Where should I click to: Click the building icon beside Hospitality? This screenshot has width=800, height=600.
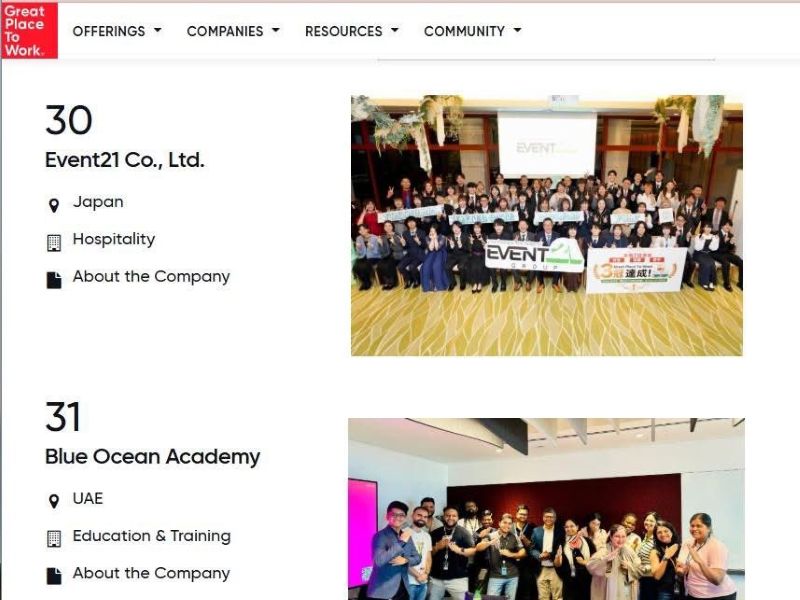pos(54,243)
